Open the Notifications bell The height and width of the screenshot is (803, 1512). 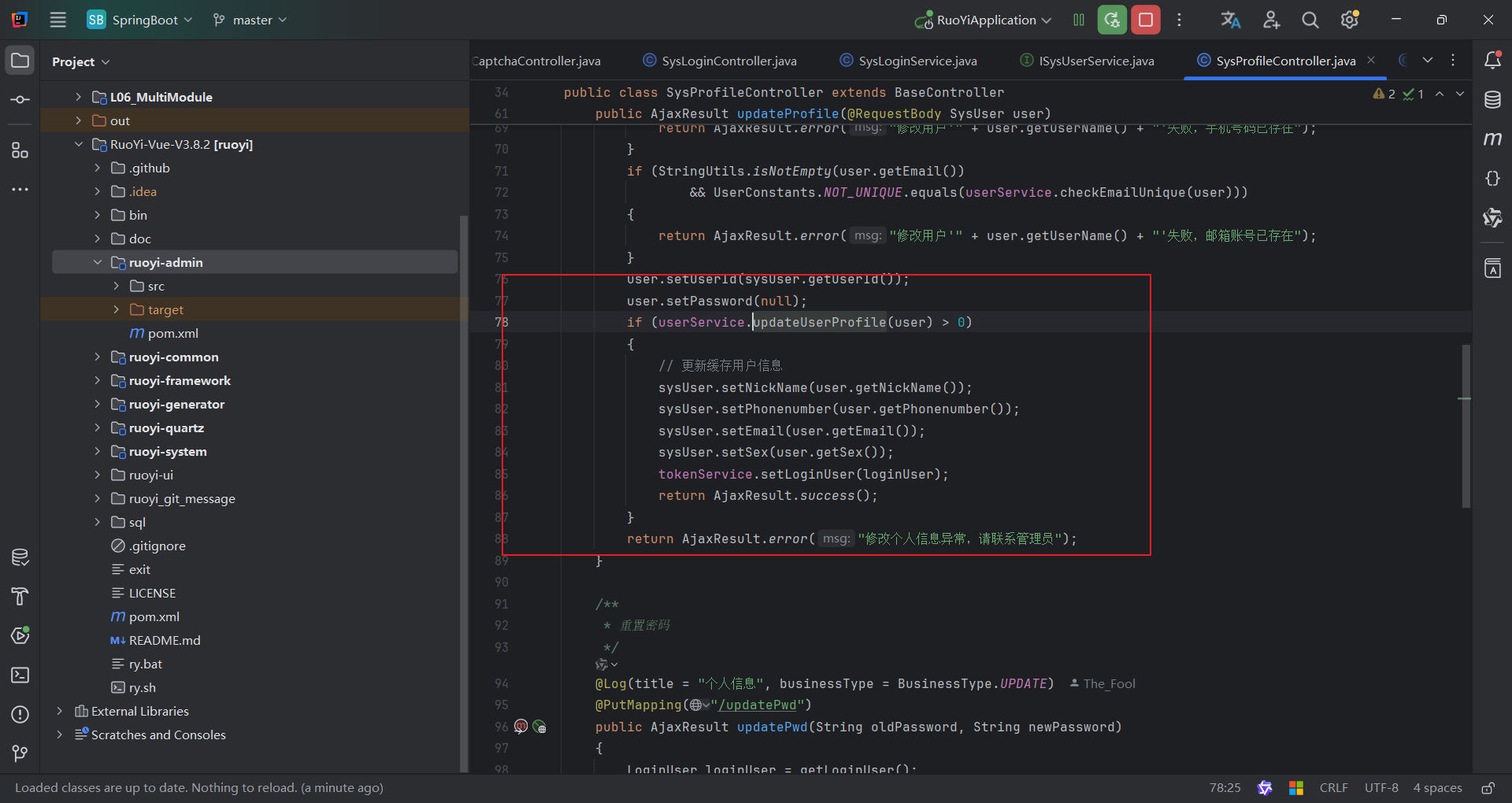[1492, 60]
